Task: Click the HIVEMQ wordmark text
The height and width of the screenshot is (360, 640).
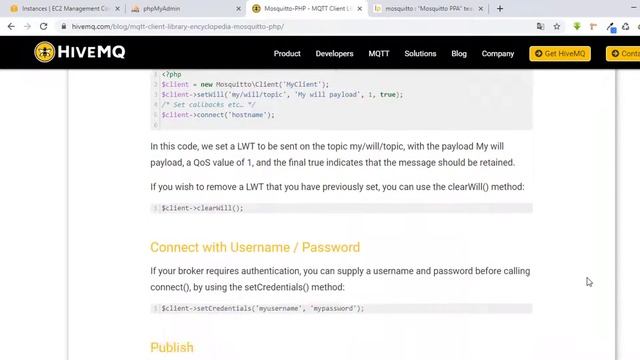Action: coord(91,52)
